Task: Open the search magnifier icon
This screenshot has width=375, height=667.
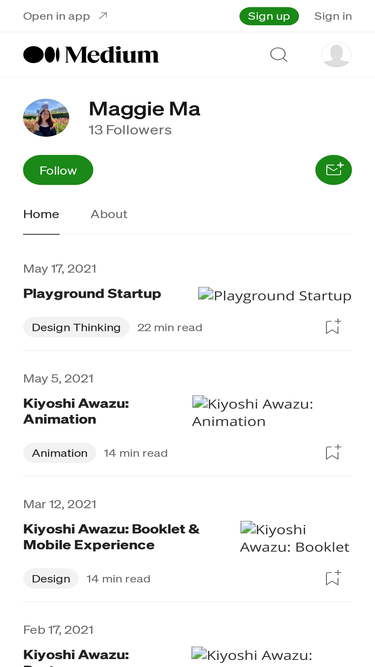Action: (279, 55)
